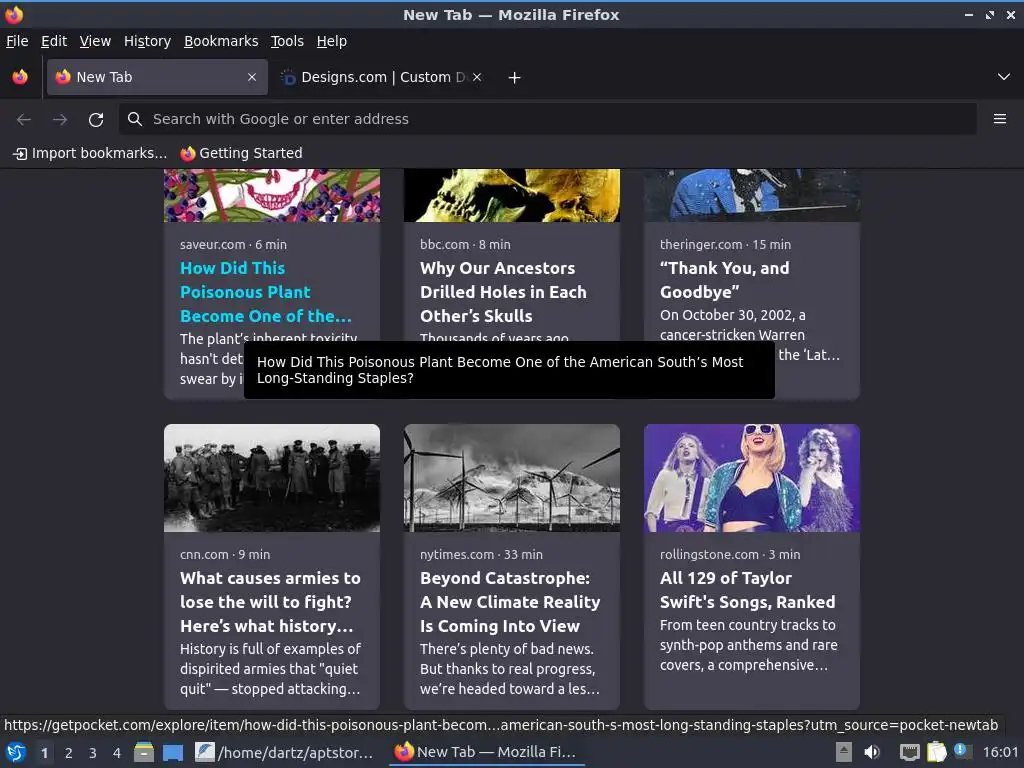The image size is (1024, 768).
Task: Open How Did This Poisonous Plant article
Action: [266, 292]
